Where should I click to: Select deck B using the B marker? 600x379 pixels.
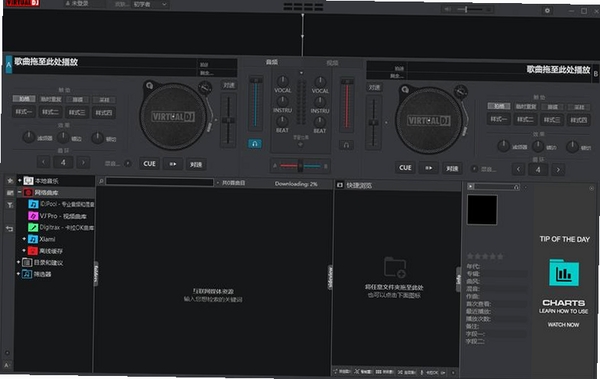tap(595, 74)
